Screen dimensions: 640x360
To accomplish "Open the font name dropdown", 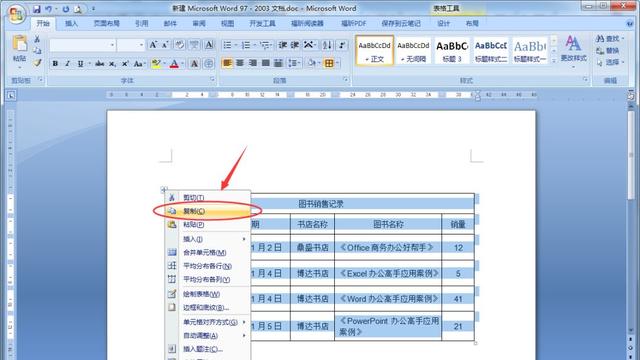I will point(112,45).
